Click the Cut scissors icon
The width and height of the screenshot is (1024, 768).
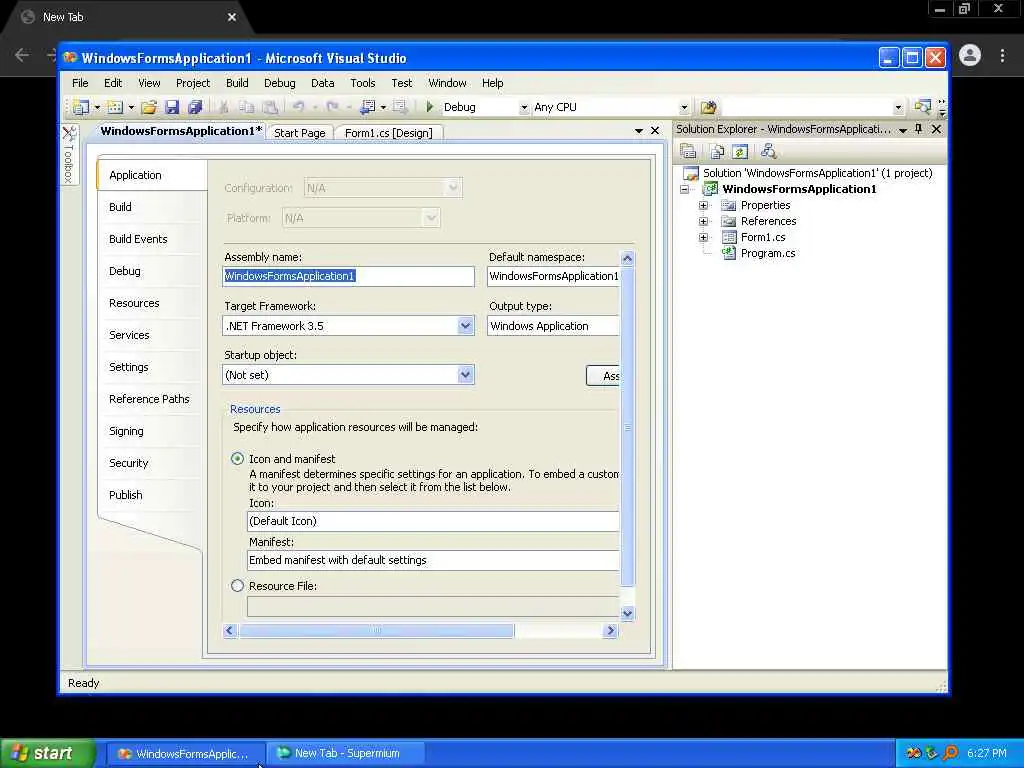click(223, 107)
